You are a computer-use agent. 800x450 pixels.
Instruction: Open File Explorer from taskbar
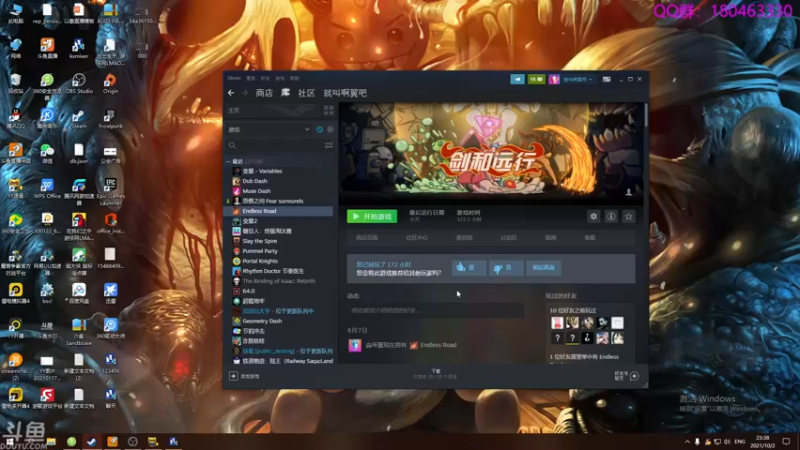click(x=51, y=442)
